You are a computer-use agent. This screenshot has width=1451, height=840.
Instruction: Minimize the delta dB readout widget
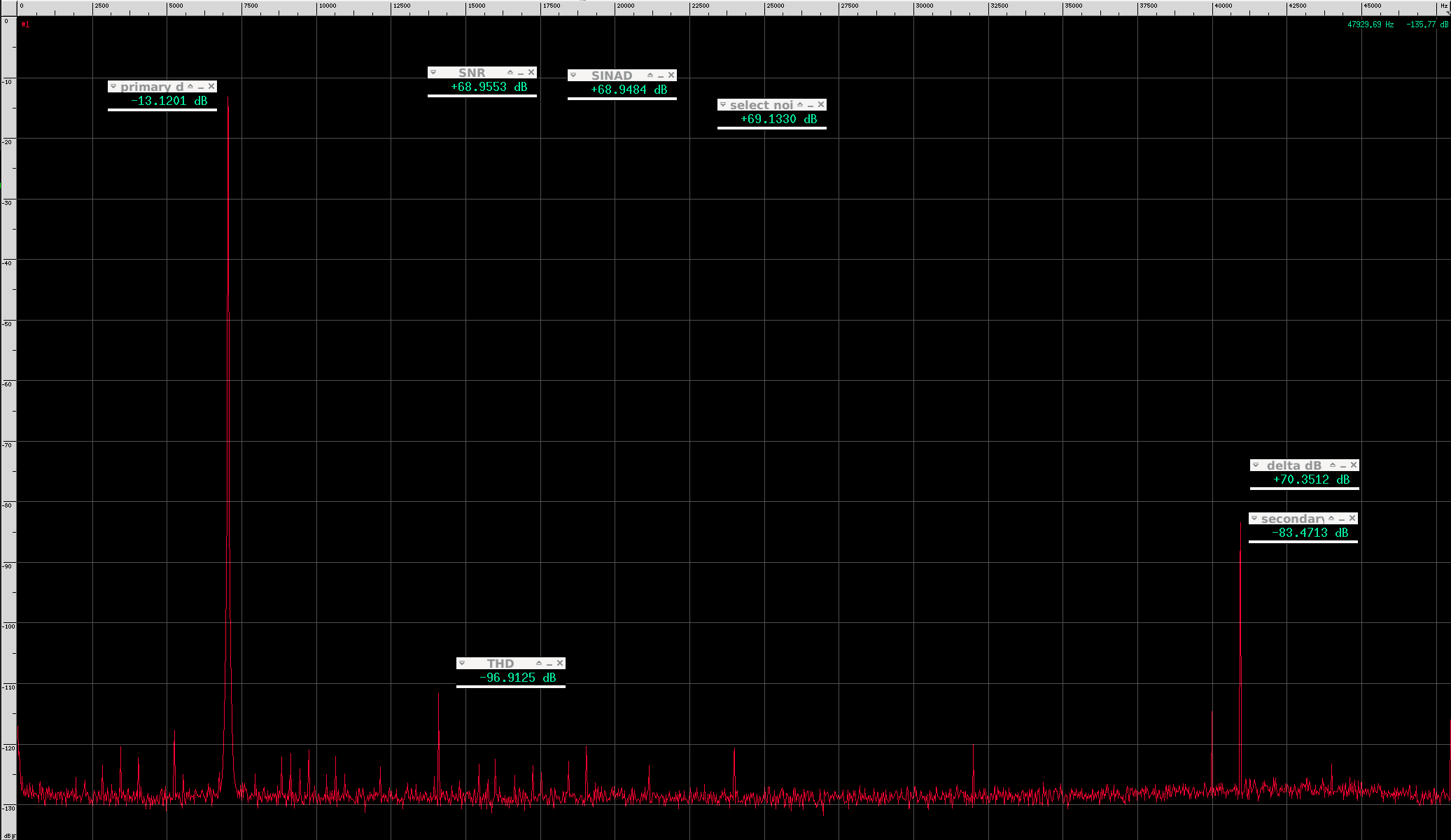pyautogui.click(x=1343, y=465)
